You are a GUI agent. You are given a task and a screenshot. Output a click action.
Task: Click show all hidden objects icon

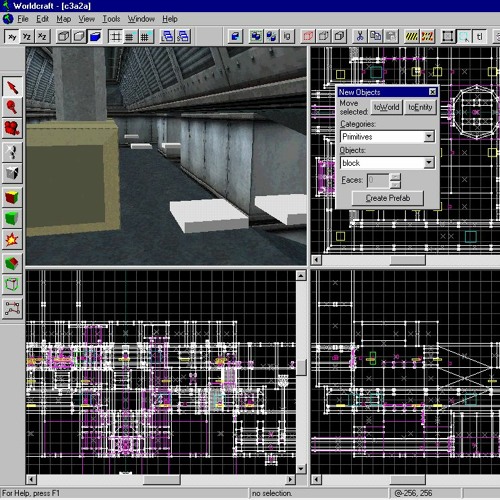click(339, 36)
